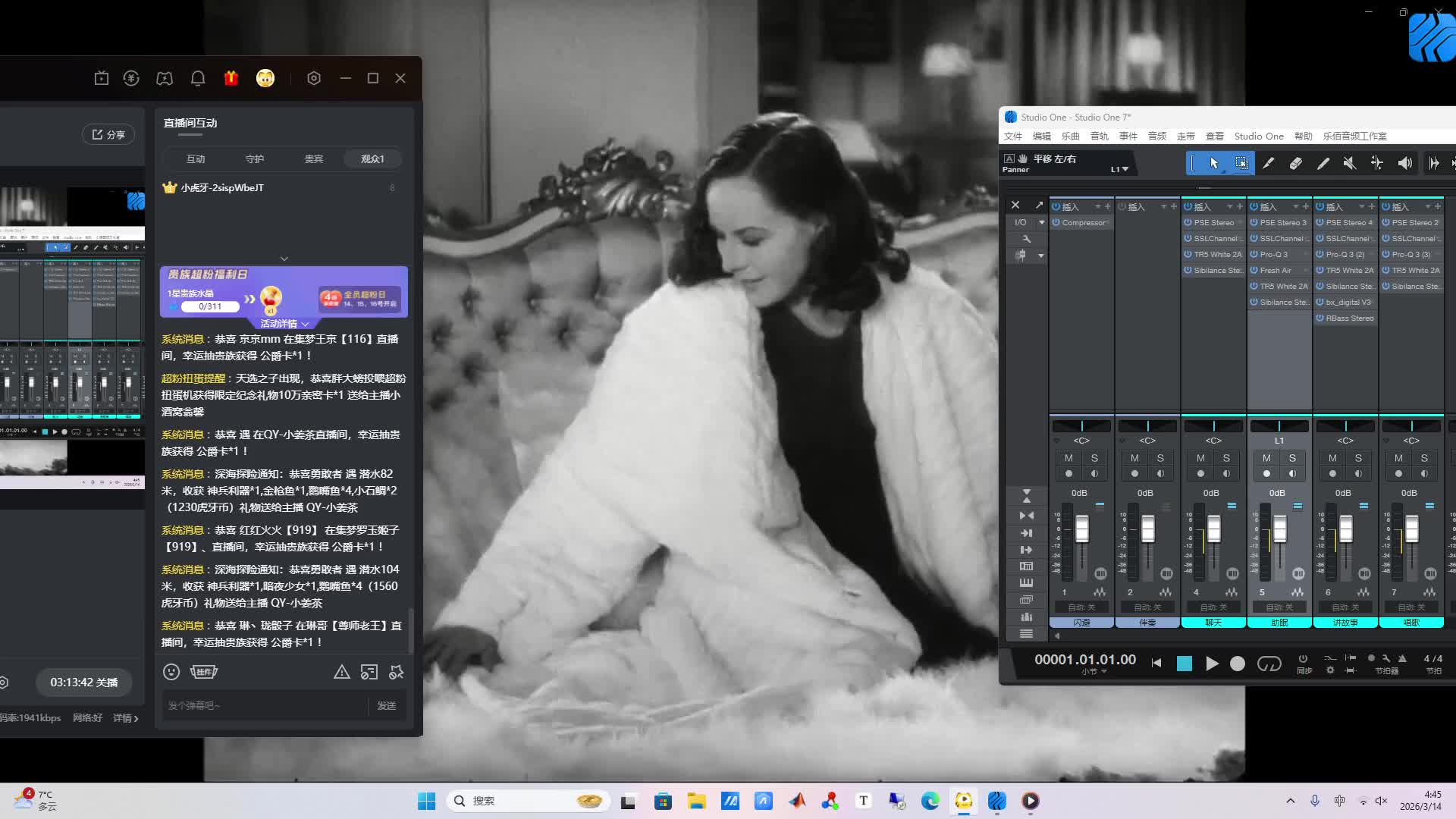Screen dimensions: 1456x819
Task: Select the Paint (pencil) tool
Action: pyautogui.click(x=1323, y=163)
